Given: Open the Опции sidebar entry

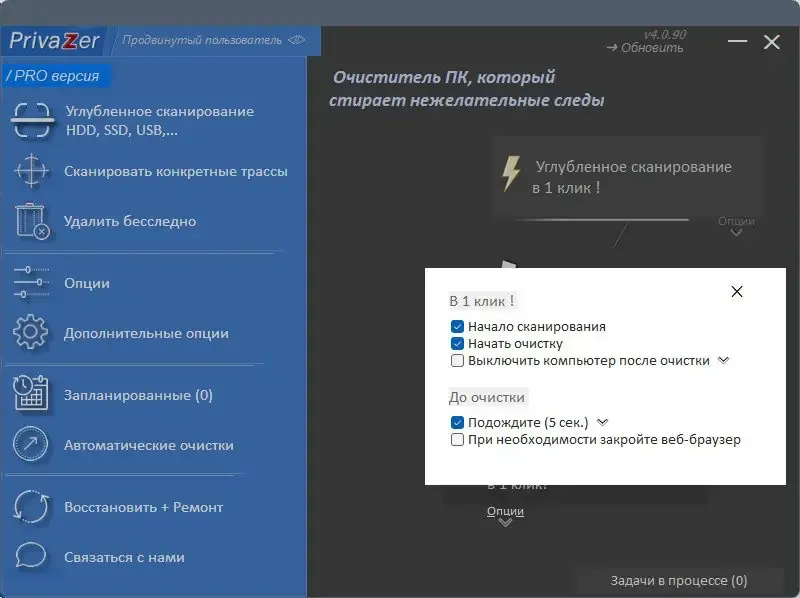Looking at the screenshot, I should pos(87,283).
